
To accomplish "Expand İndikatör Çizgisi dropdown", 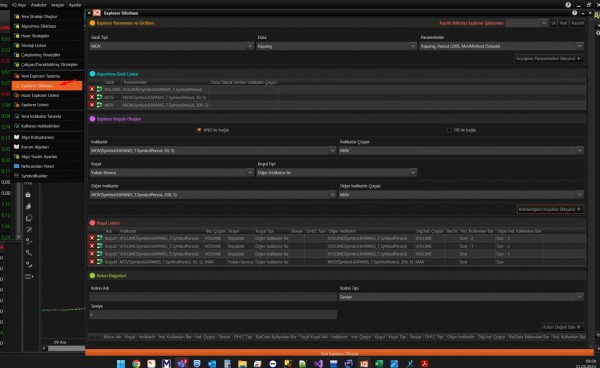I will (461, 151).
